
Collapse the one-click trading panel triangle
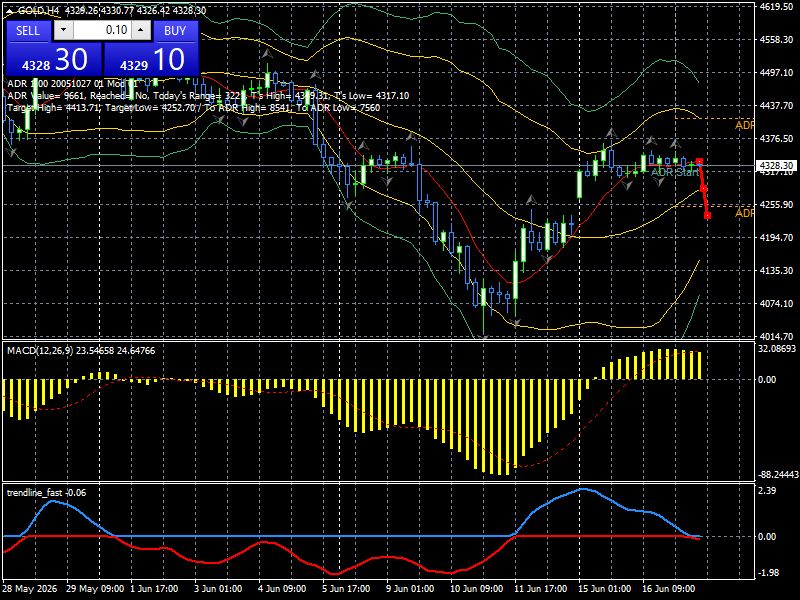pos(9,11)
